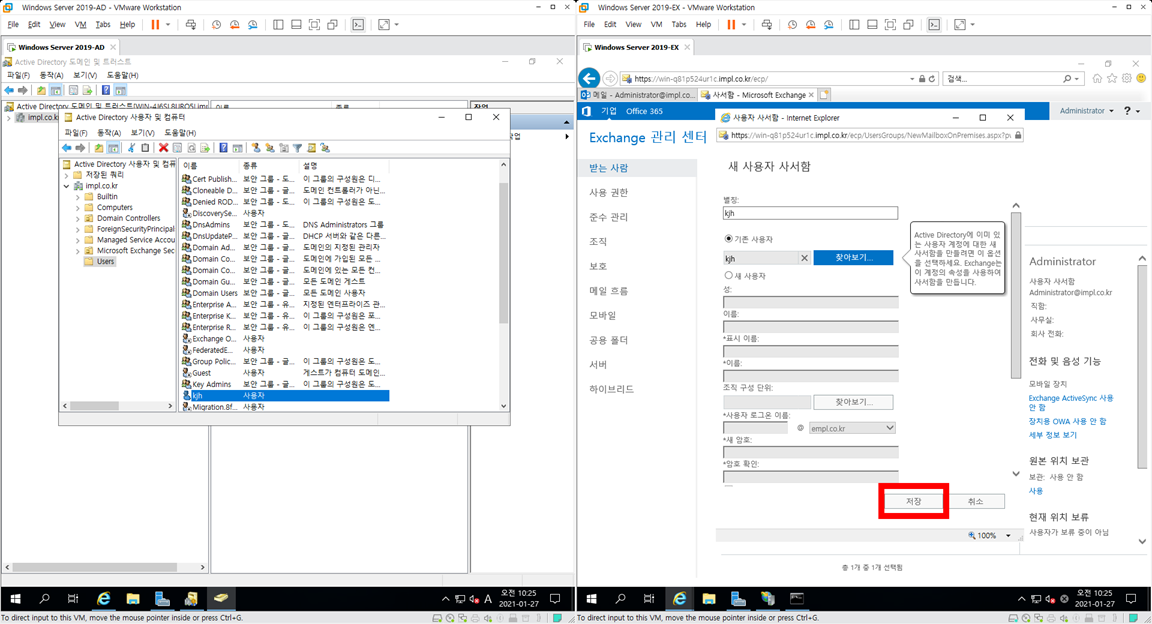The width and height of the screenshot is (1152, 624).
Task: Open the notification center in the 2019-AD taskbar
Action: [555, 599]
